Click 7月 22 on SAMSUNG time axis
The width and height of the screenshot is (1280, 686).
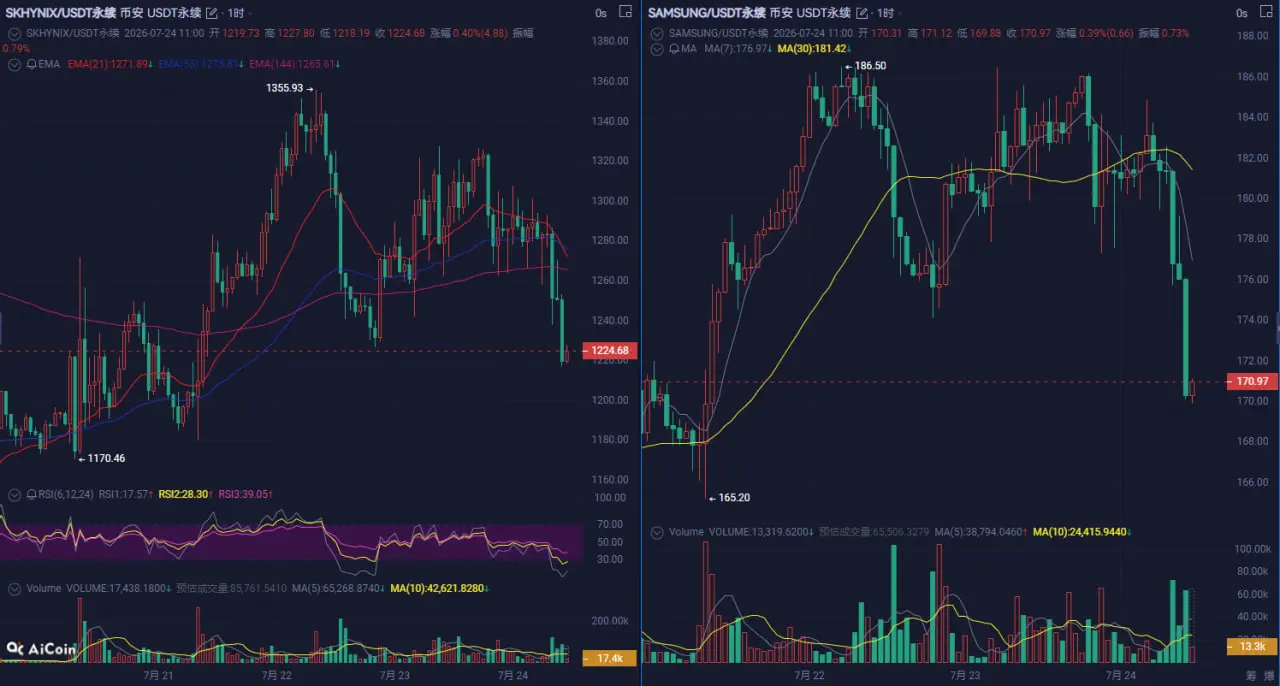810,675
